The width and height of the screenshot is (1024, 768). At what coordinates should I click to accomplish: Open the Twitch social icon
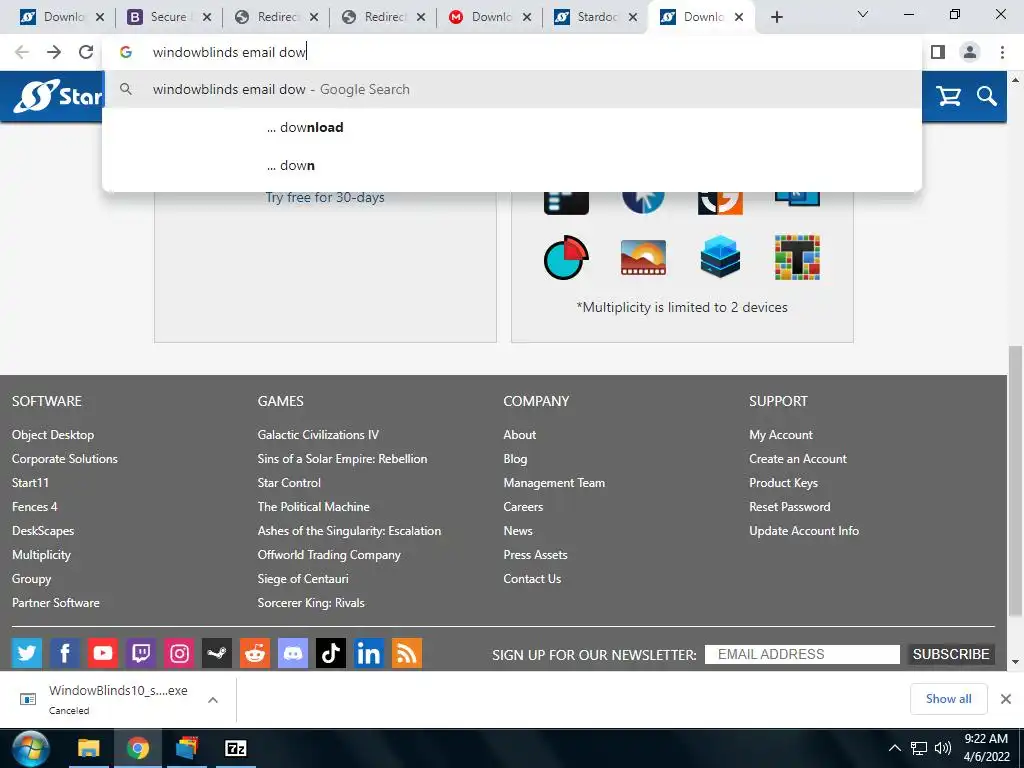tap(140, 653)
